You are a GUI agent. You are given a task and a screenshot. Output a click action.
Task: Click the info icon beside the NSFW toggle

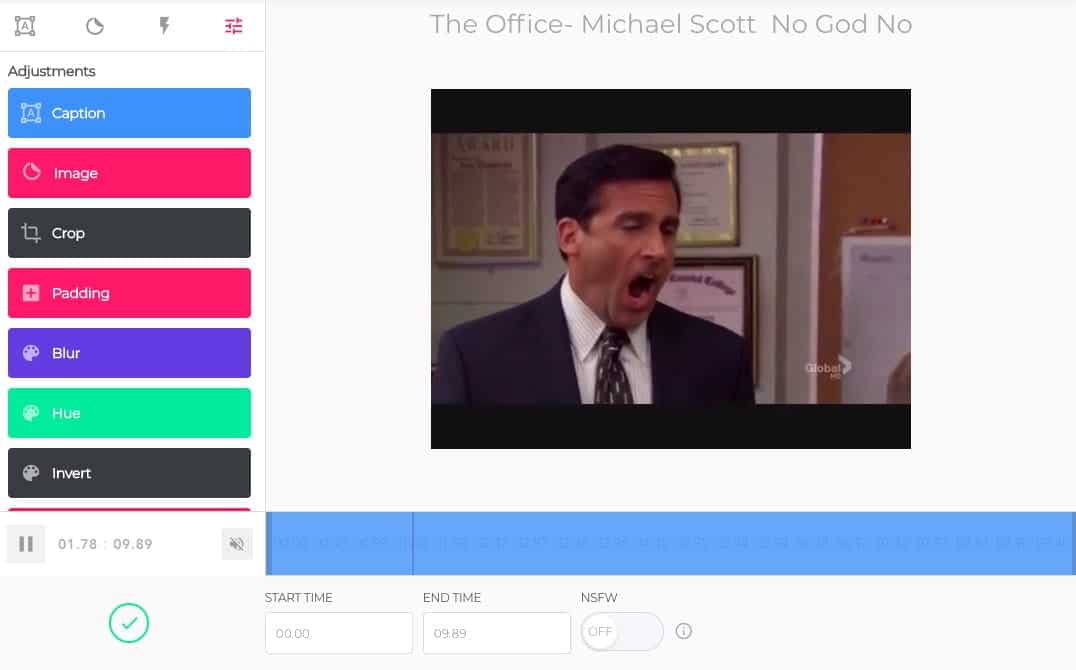pos(683,630)
